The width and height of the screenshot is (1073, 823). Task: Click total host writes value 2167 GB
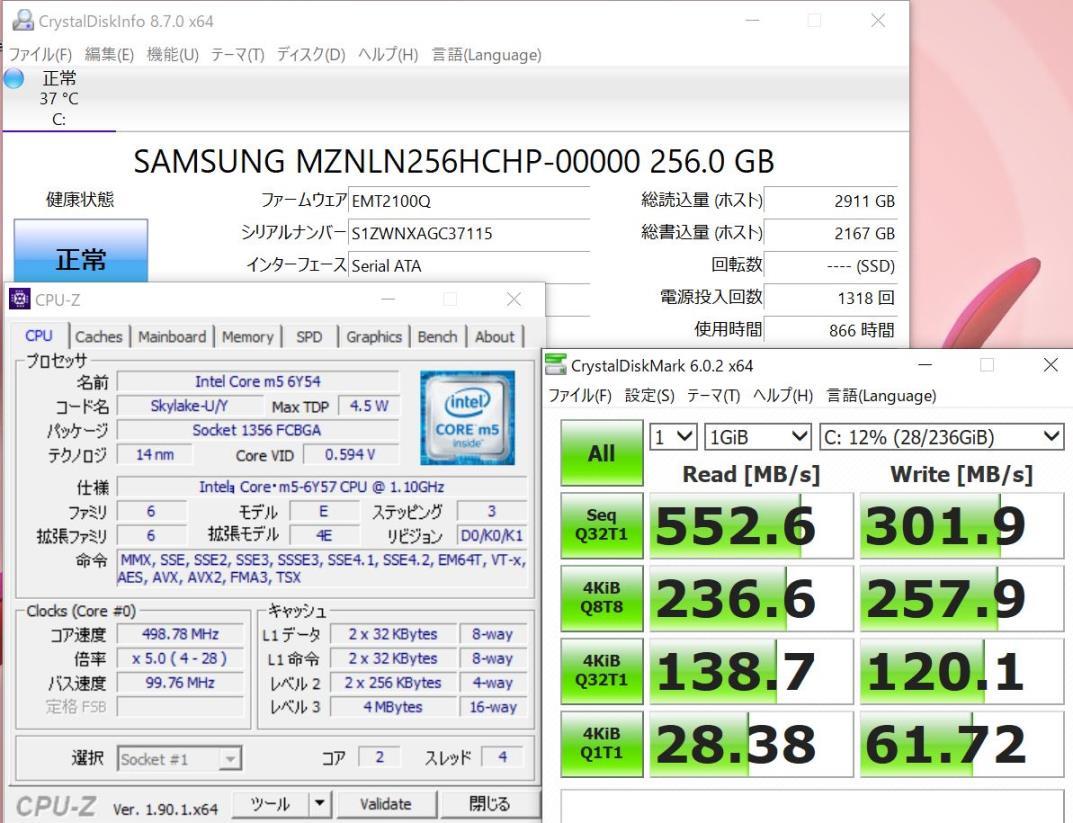(x=830, y=233)
